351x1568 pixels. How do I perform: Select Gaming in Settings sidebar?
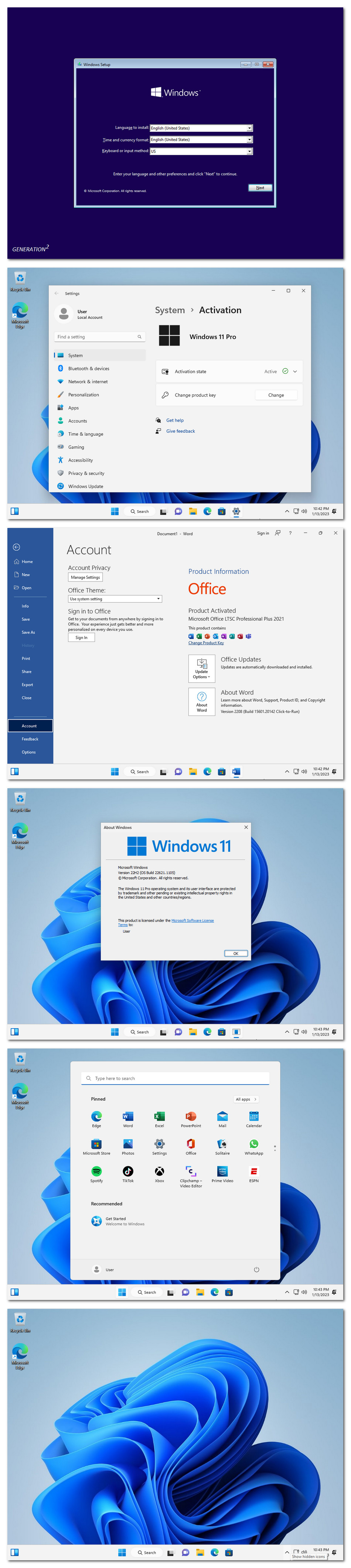pyautogui.click(x=100, y=447)
